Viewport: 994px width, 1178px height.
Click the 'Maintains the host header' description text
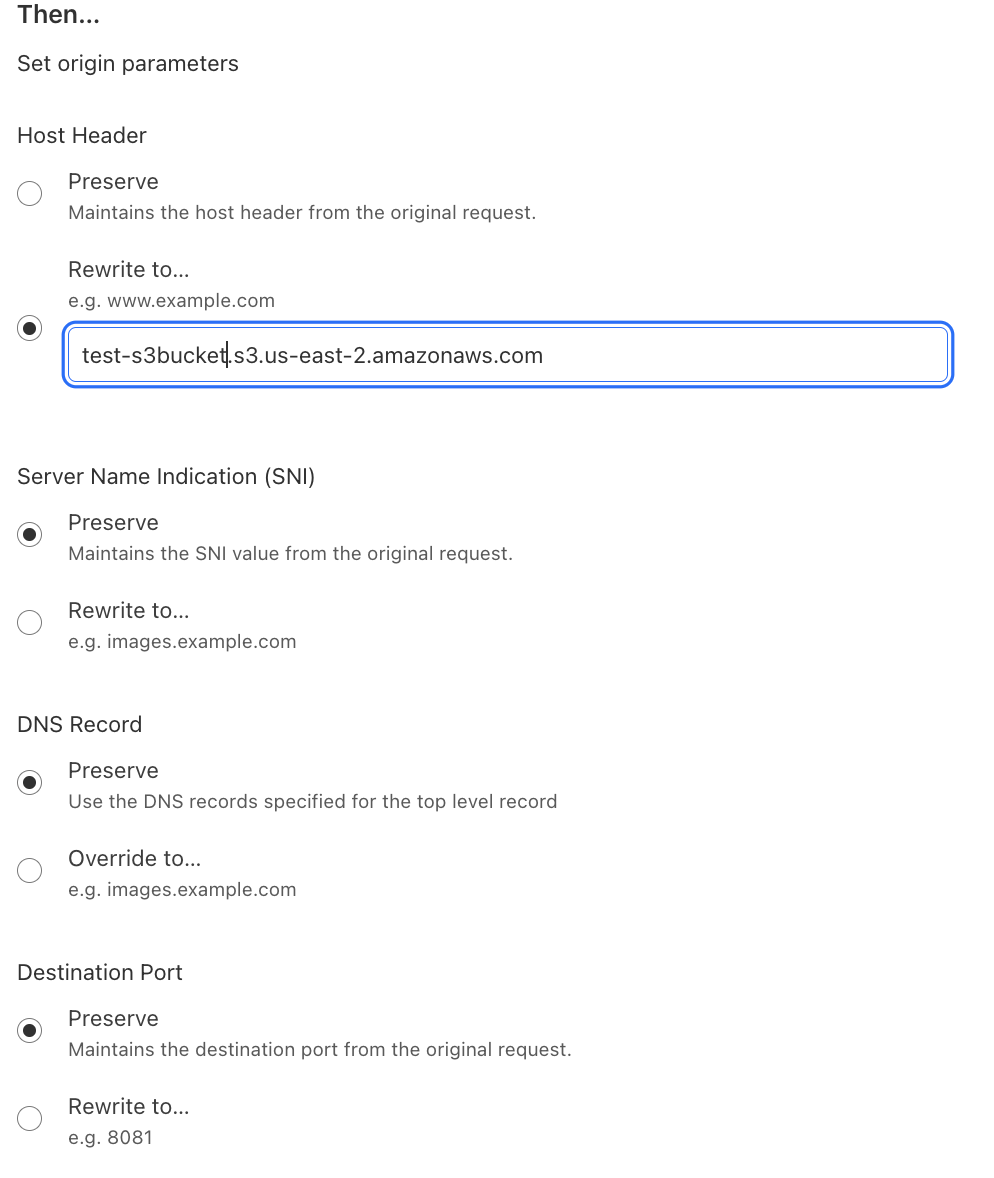(302, 213)
